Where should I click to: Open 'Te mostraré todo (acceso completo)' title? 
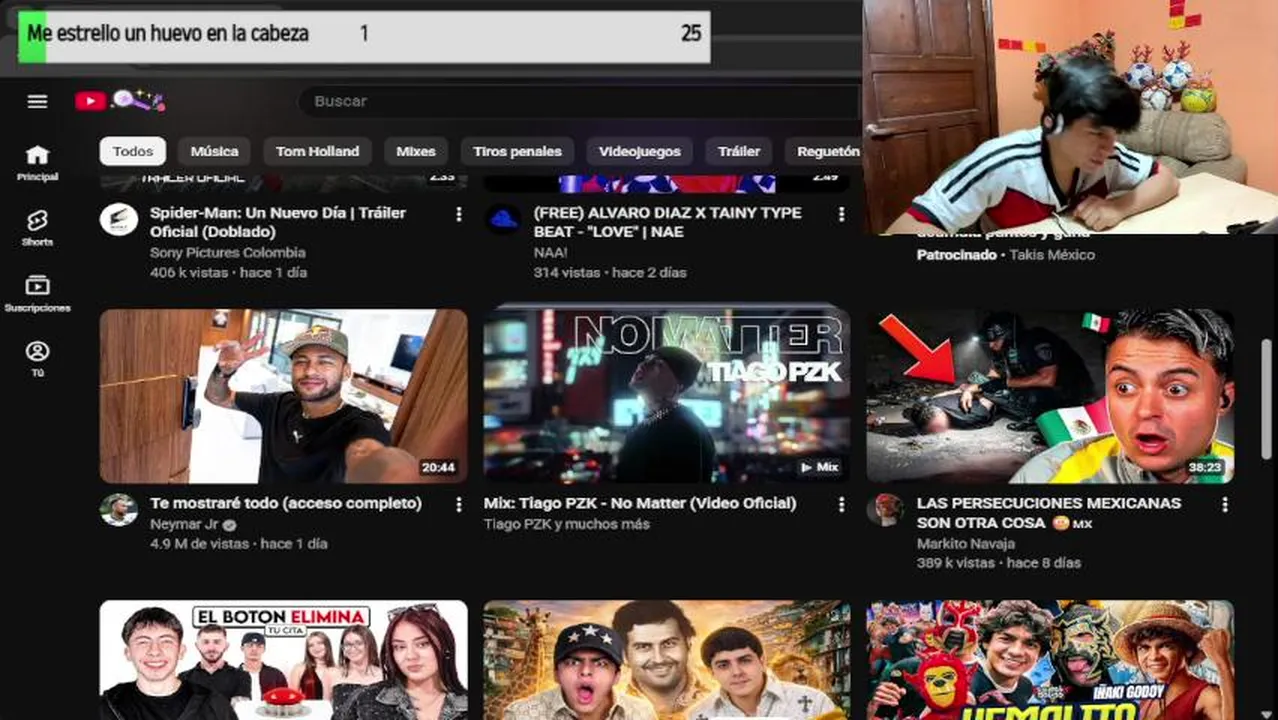click(x=286, y=503)
